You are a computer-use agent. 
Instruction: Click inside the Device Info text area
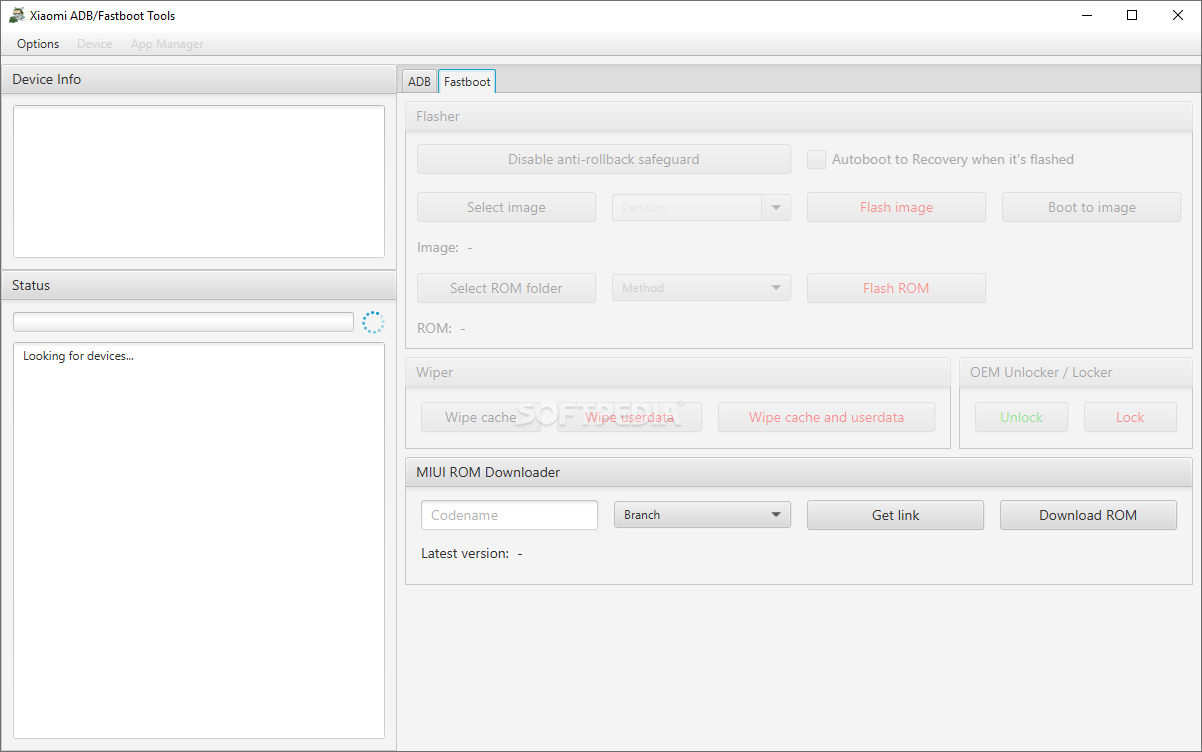pyautogui.click(x=199, y=182)
